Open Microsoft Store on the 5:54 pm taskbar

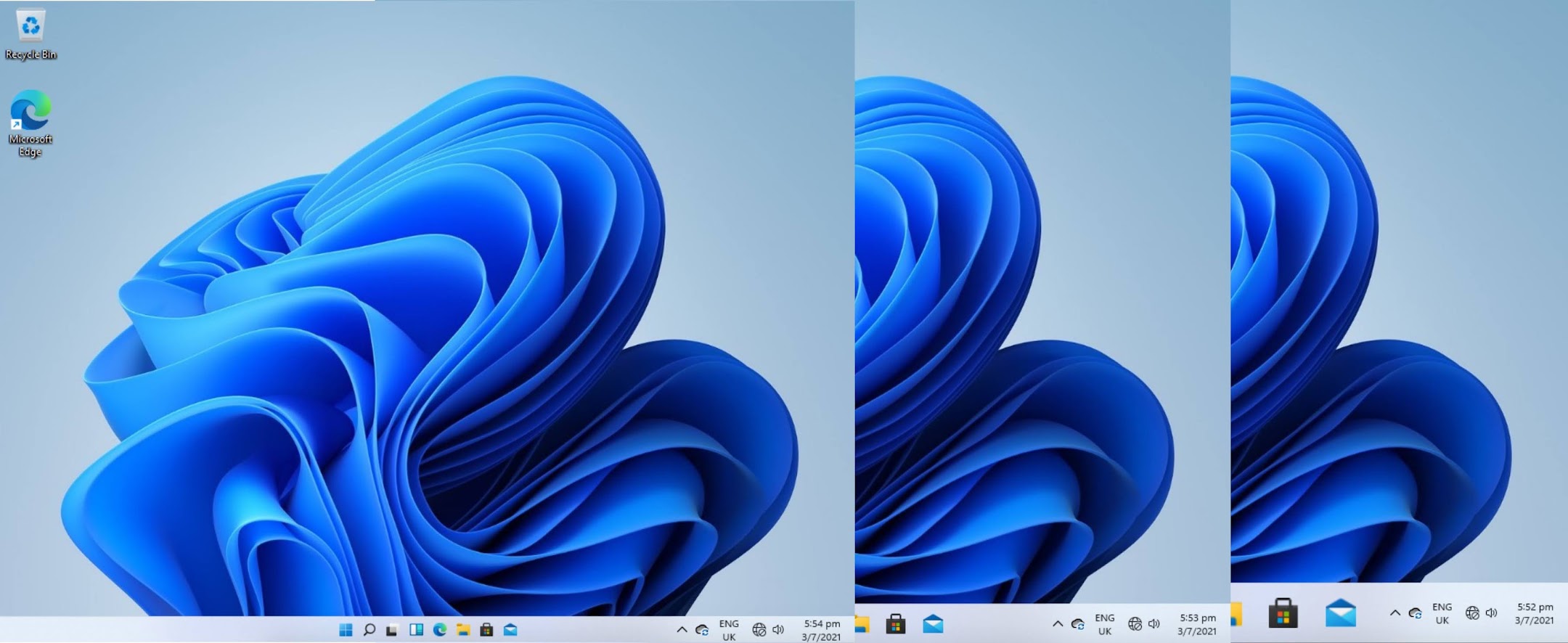pyautogui.click(x=486, y=629)
